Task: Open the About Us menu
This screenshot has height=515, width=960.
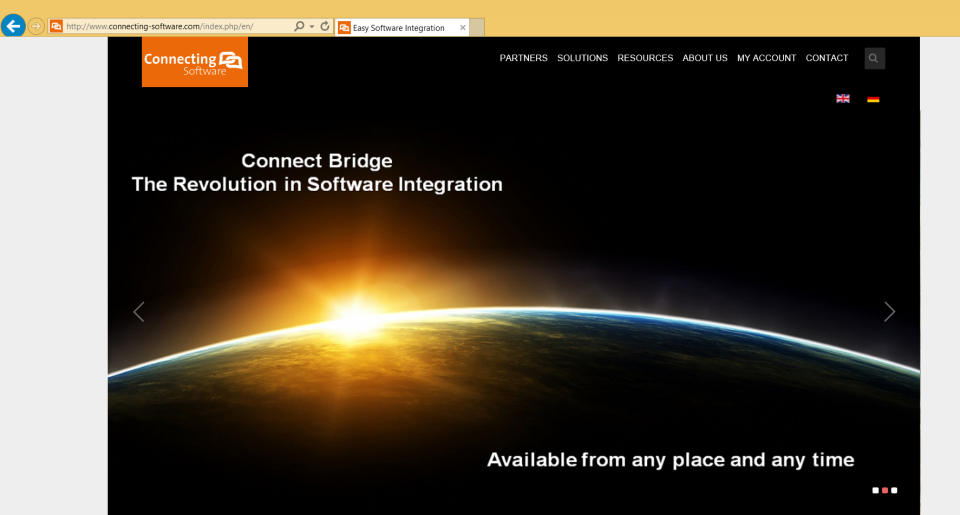Action: click(705, 58)
